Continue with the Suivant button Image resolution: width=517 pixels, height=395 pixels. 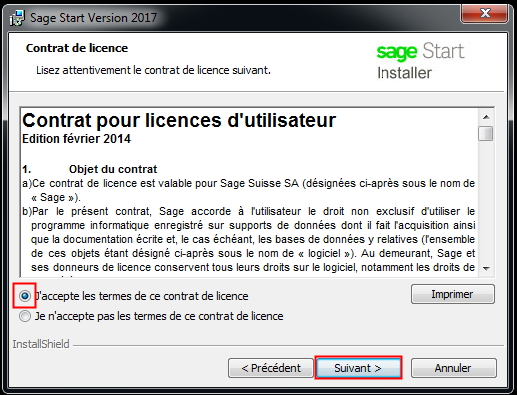358,368
